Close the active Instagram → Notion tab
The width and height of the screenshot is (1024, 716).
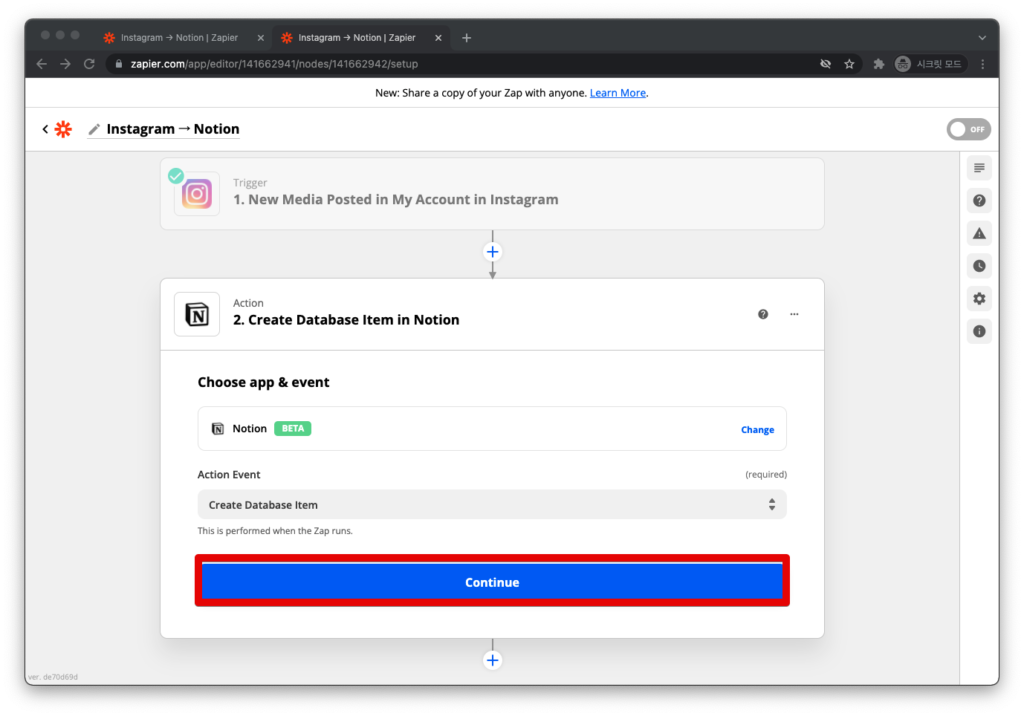point(438,38)
